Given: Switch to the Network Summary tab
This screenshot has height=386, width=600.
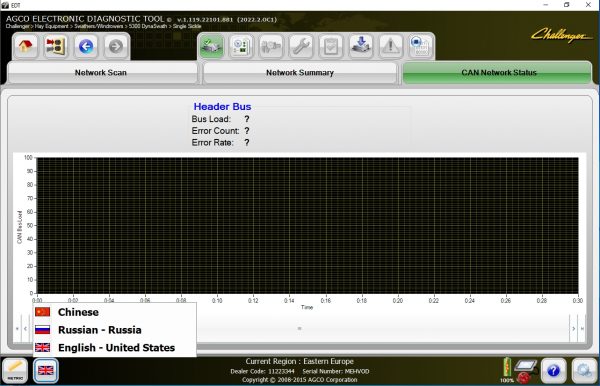Looking at the screenshot, I should (x=300, y=73).
